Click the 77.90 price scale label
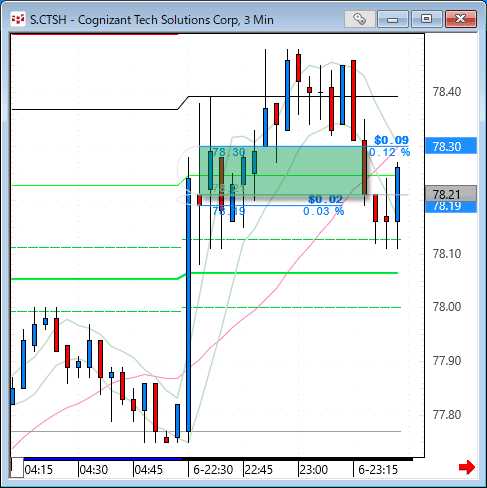487x488 pixels. [447, 361]
